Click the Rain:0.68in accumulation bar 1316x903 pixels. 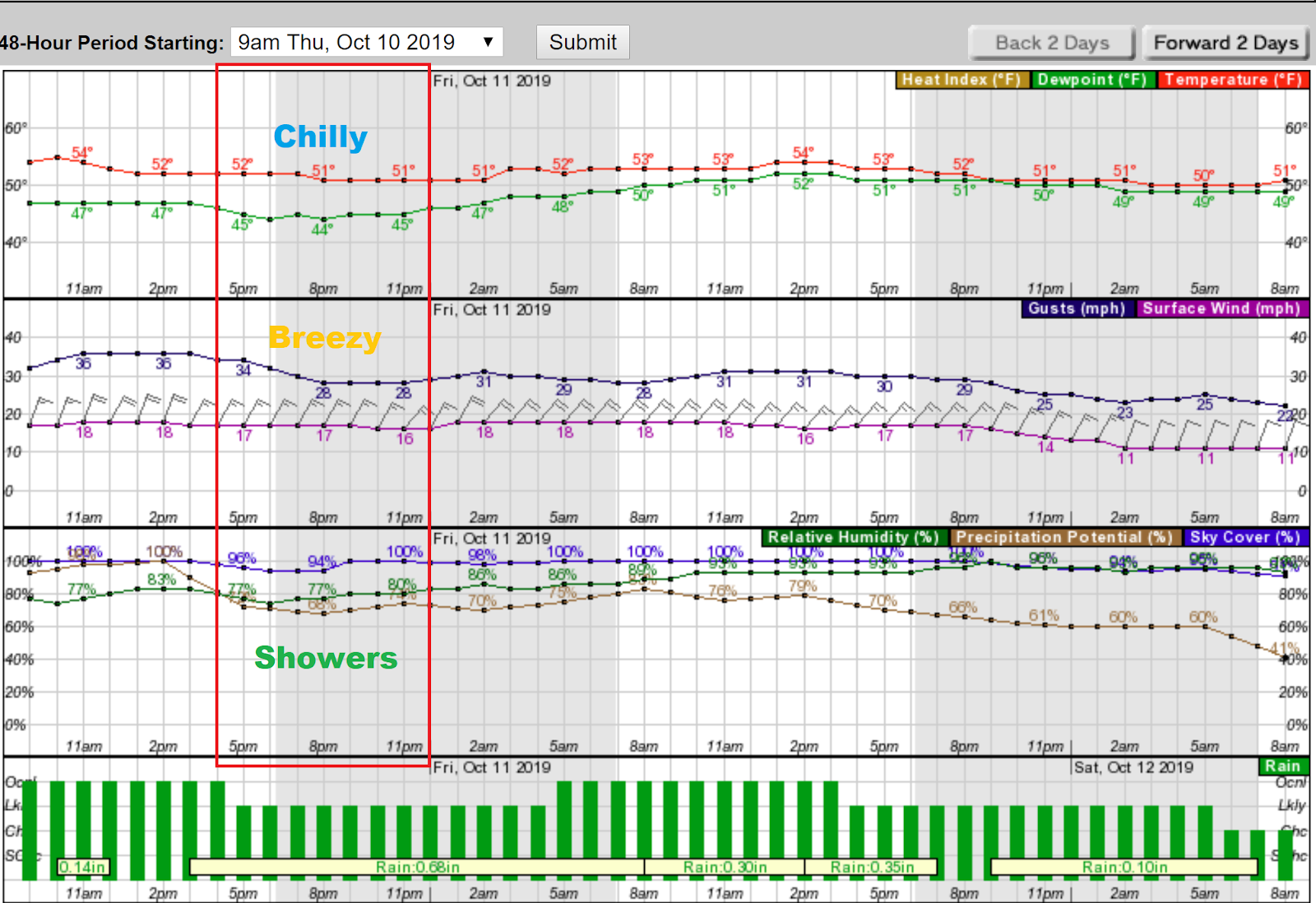pos(417,867)
